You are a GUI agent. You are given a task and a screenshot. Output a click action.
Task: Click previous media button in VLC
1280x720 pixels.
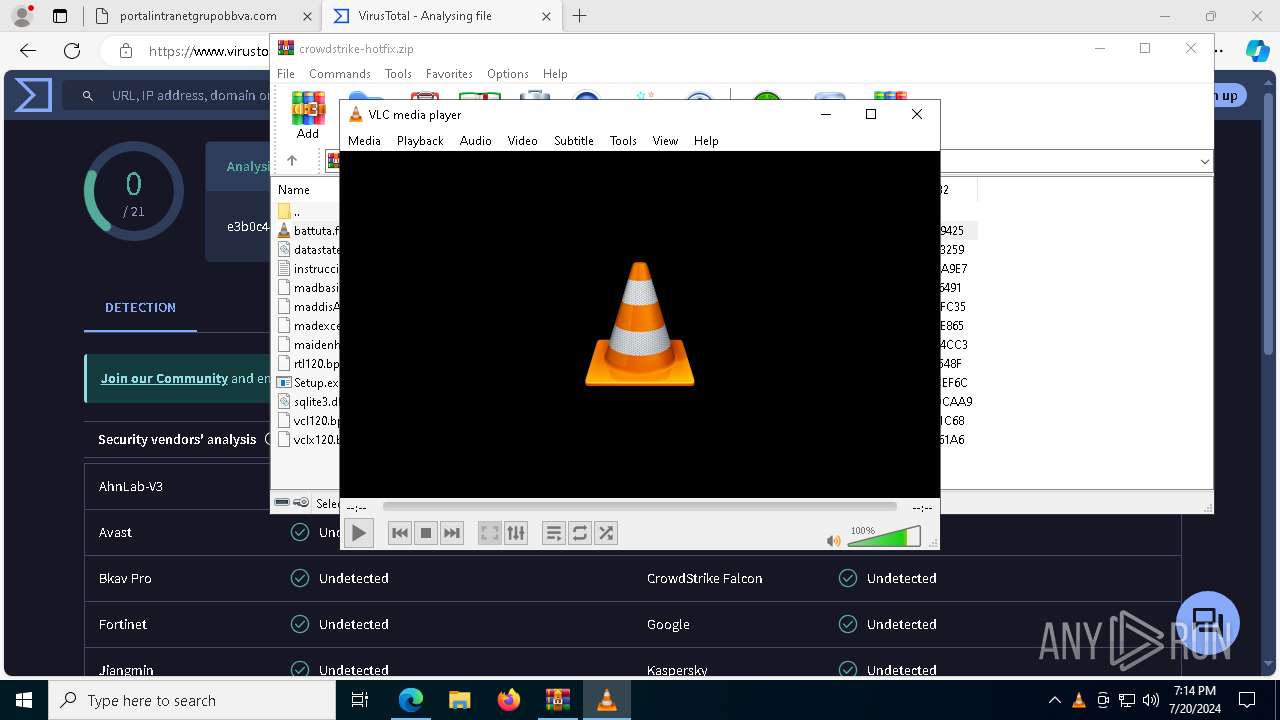(400, 533)
